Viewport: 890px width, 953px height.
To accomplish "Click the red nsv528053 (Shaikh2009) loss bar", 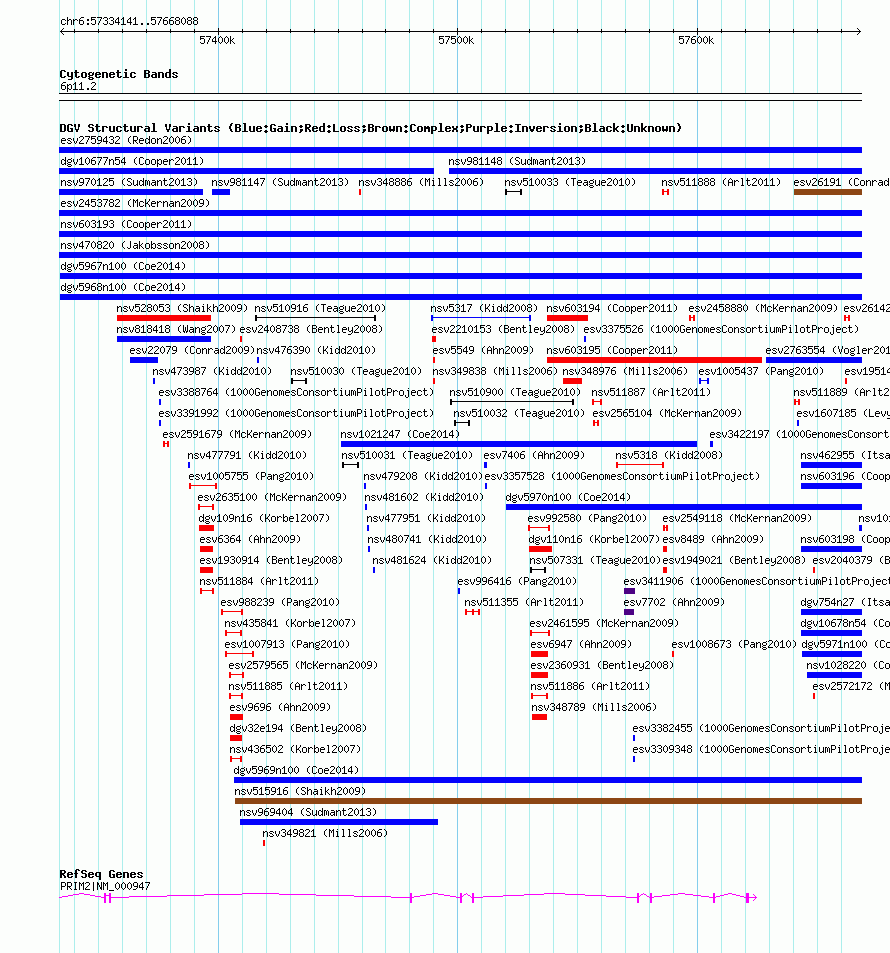I will pos(164,318).
